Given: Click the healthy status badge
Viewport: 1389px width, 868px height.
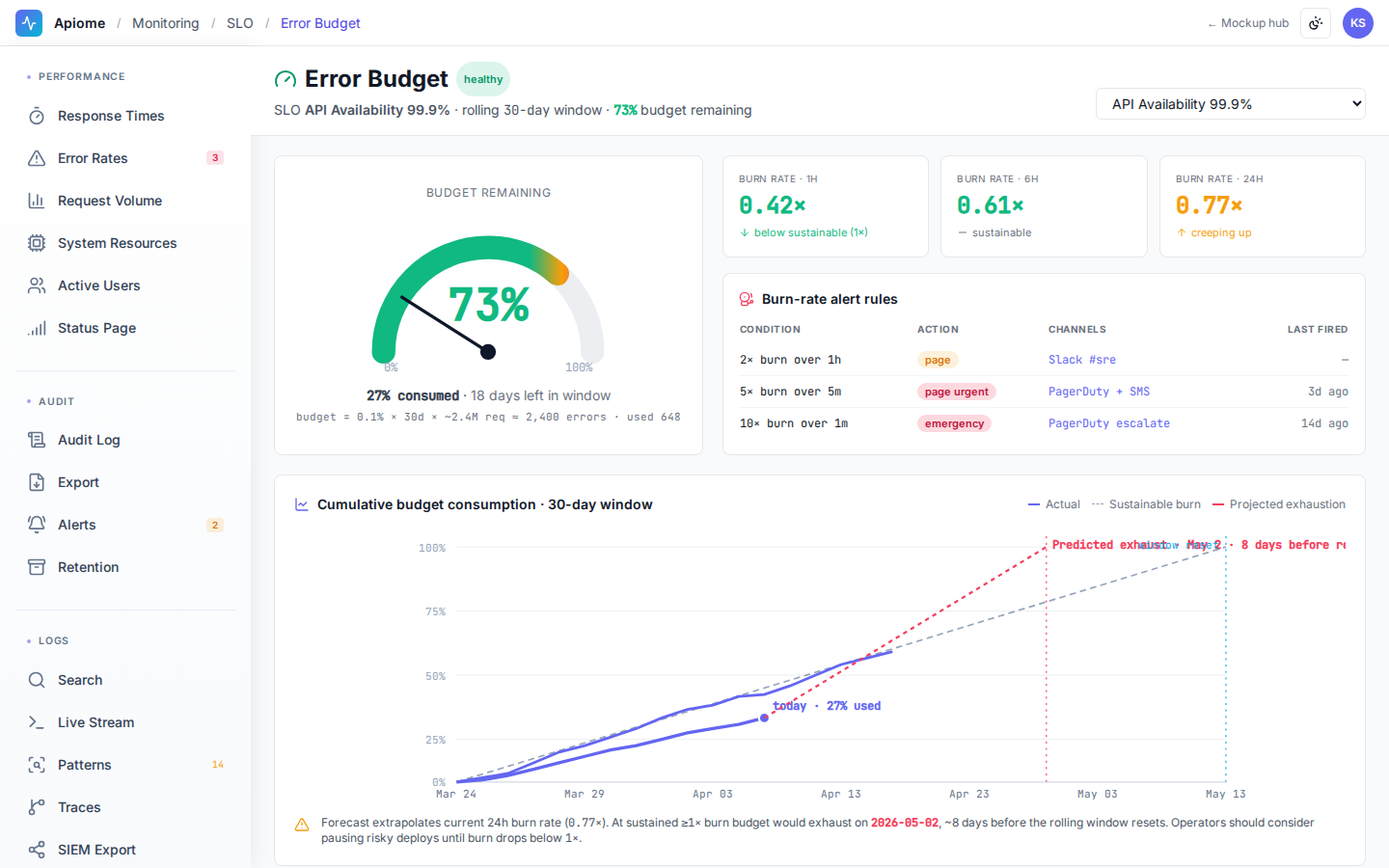Looking at the screenshot, I should tap(483, 79).
